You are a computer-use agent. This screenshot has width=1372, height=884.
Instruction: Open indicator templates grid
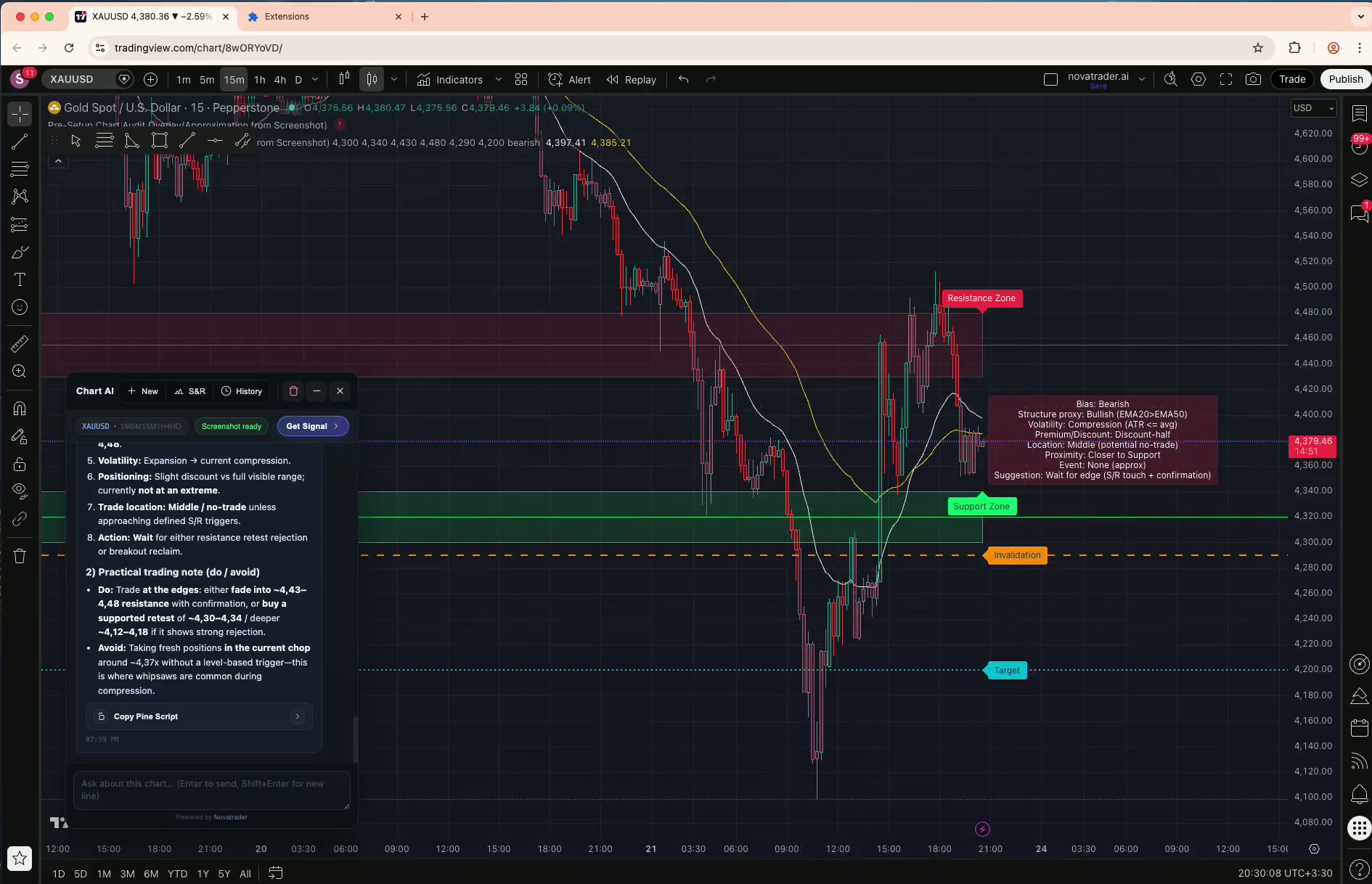pos(521,79)
